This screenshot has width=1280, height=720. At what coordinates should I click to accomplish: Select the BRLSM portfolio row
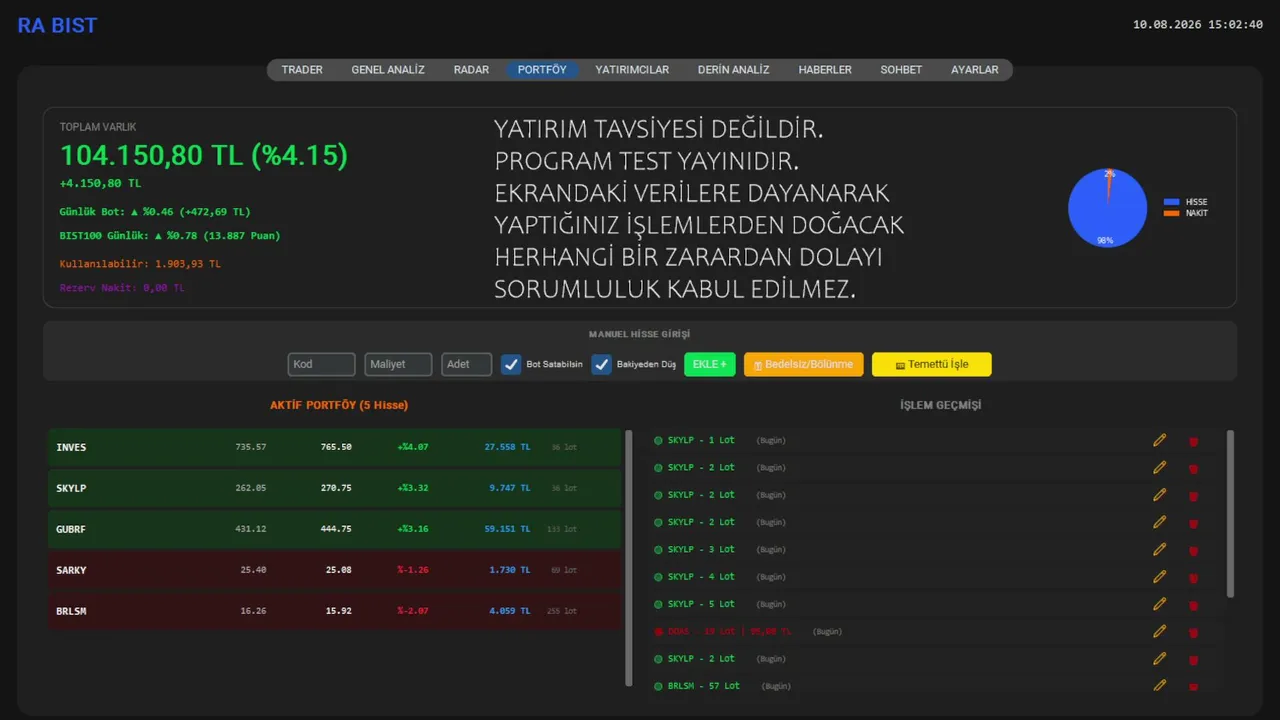(x=335, y=611)
